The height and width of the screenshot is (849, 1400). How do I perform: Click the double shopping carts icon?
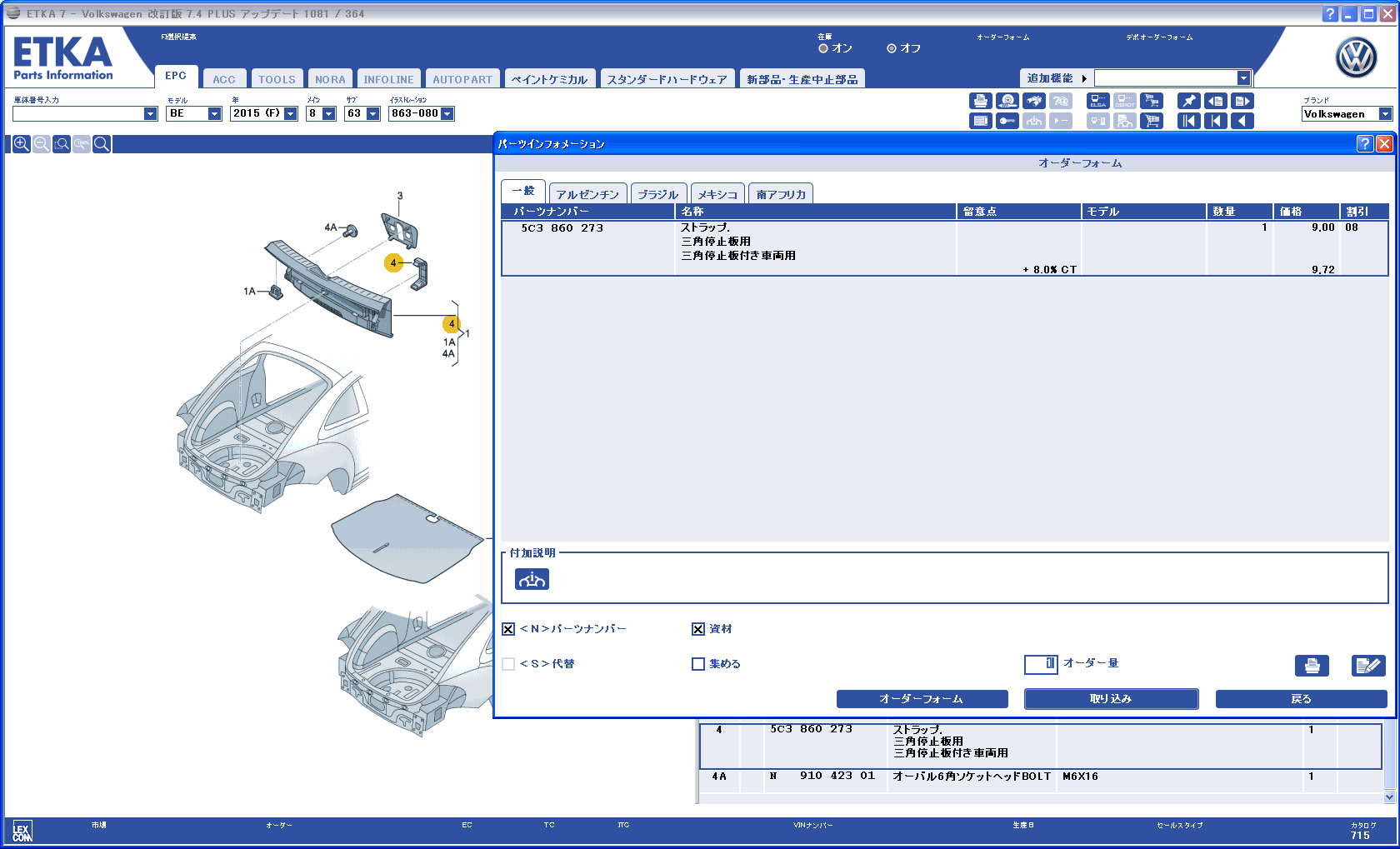pos(1152,101)
